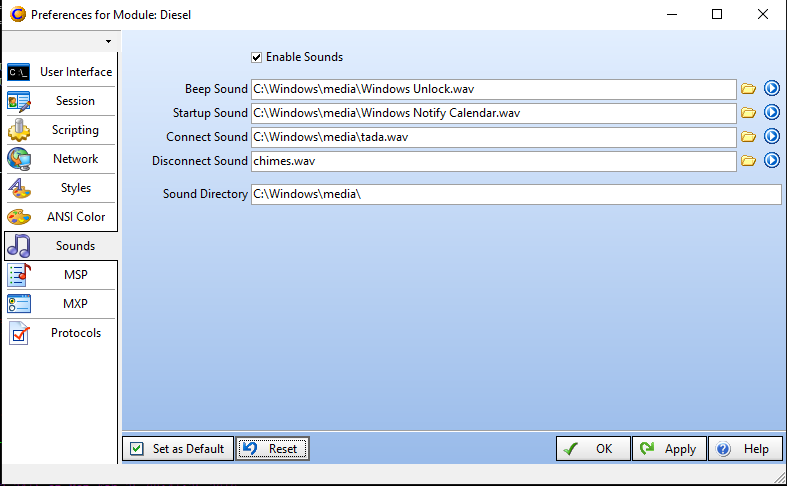The image size is (787, 486).
Task: Click the Startup Sound path field
Action: 494,113
